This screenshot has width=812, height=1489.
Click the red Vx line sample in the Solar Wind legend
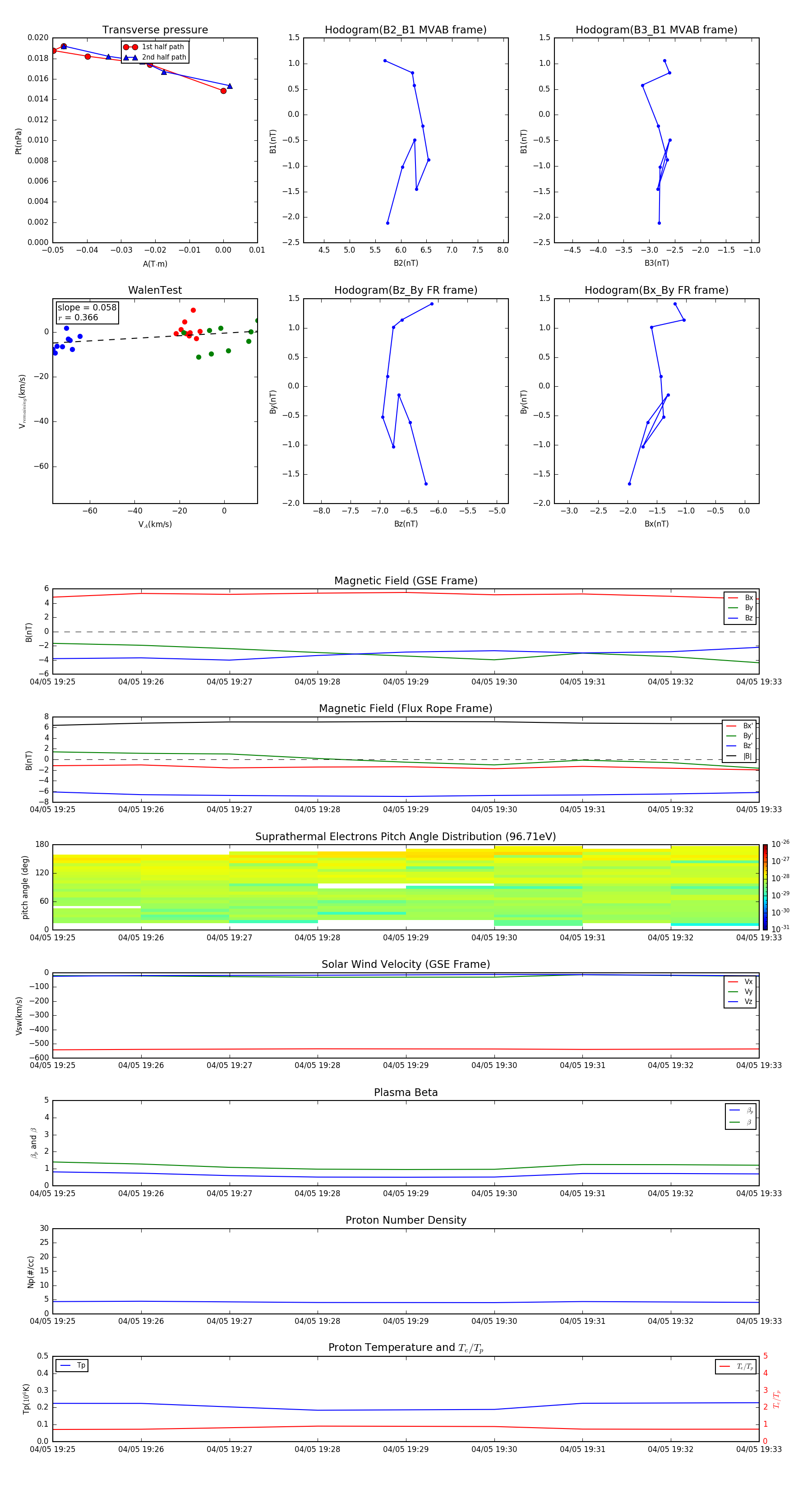pyautogui.click(x=732, y=981)
